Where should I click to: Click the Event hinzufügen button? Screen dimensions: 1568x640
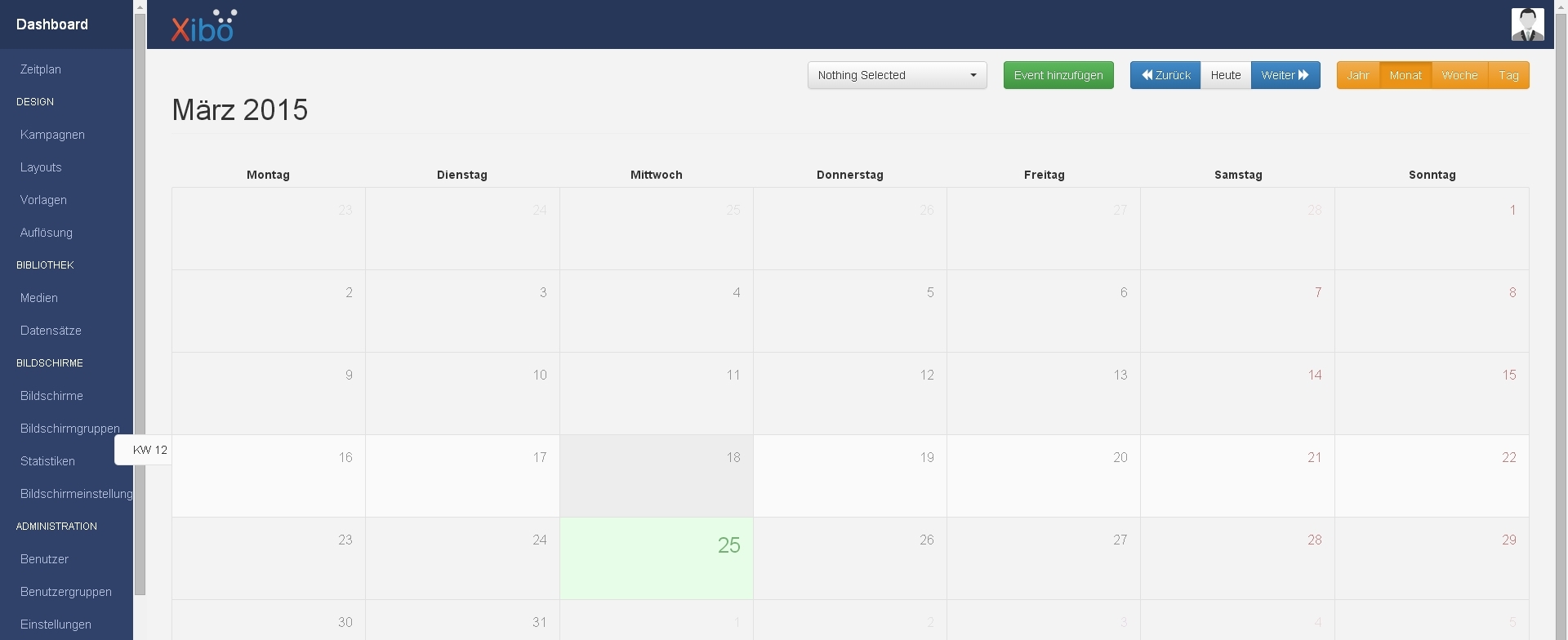pyautogui.click(x=1058, y=75)
